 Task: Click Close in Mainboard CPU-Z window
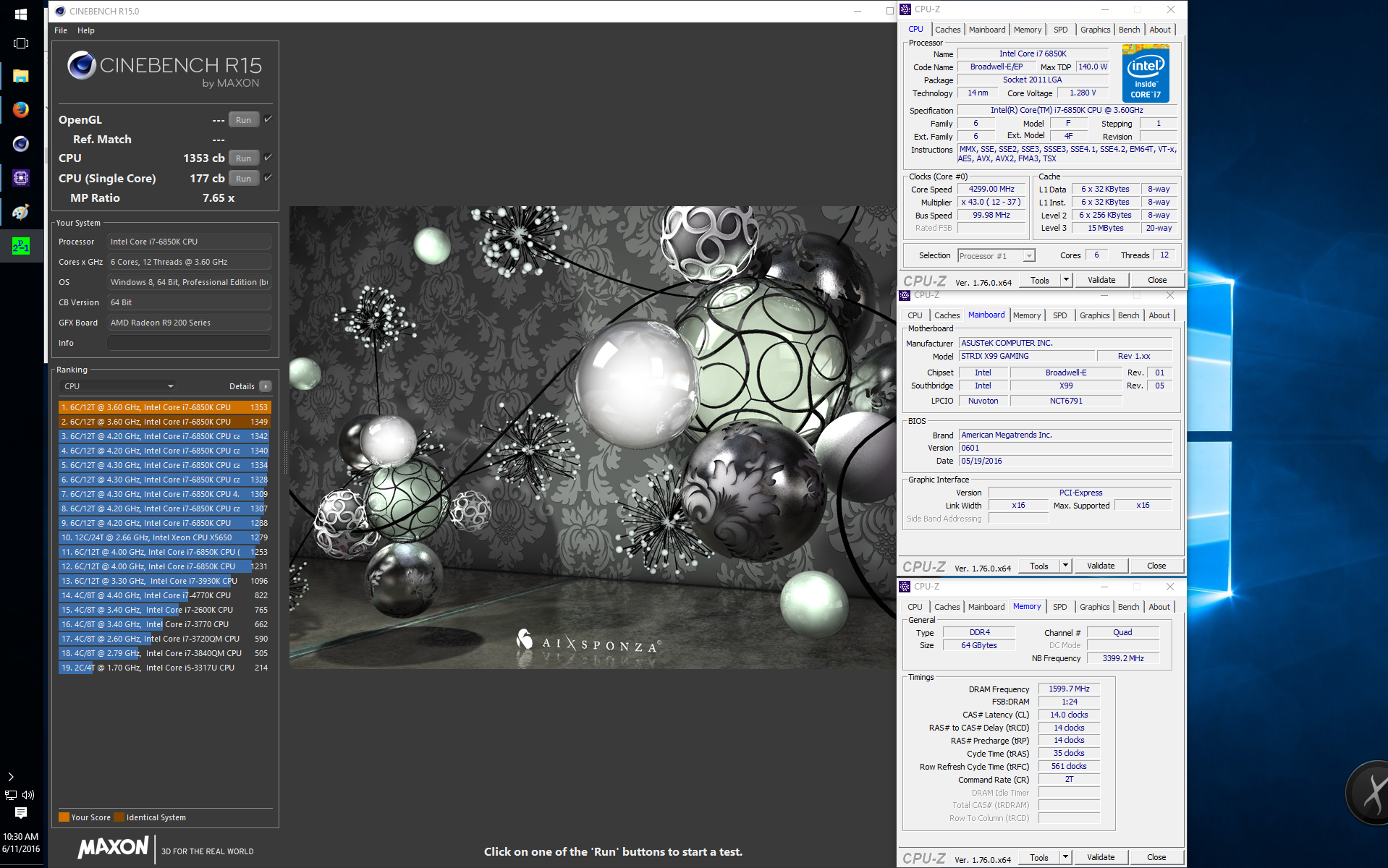click(x=1156, y=566)
